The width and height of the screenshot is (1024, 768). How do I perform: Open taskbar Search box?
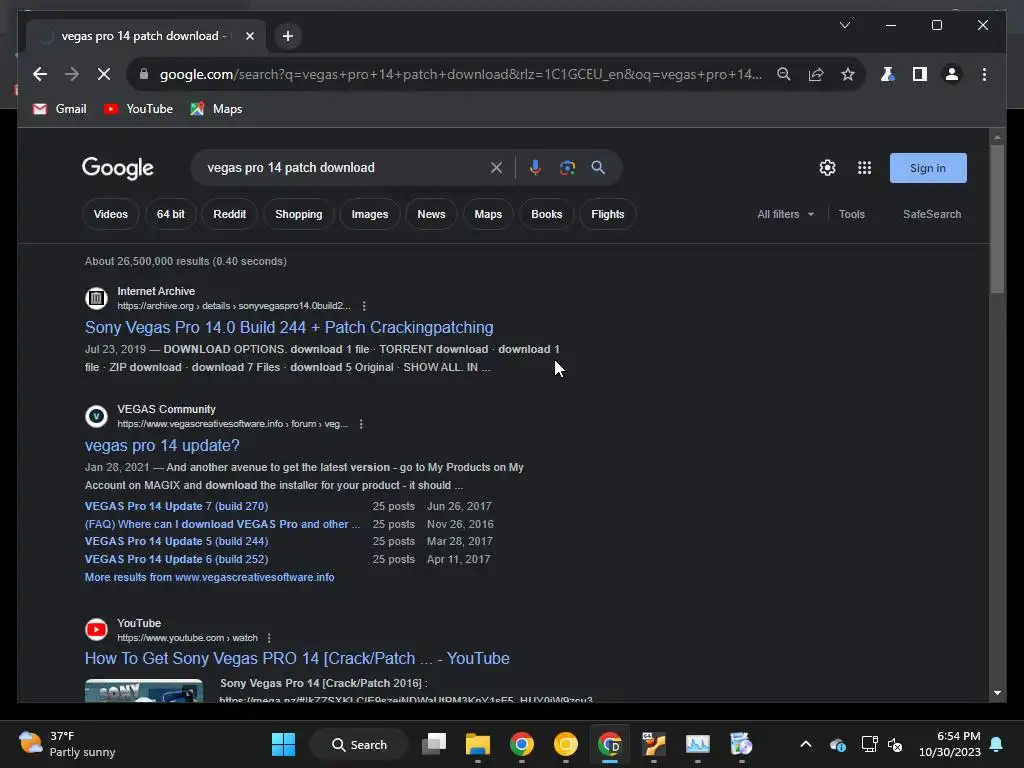(359, 744)
